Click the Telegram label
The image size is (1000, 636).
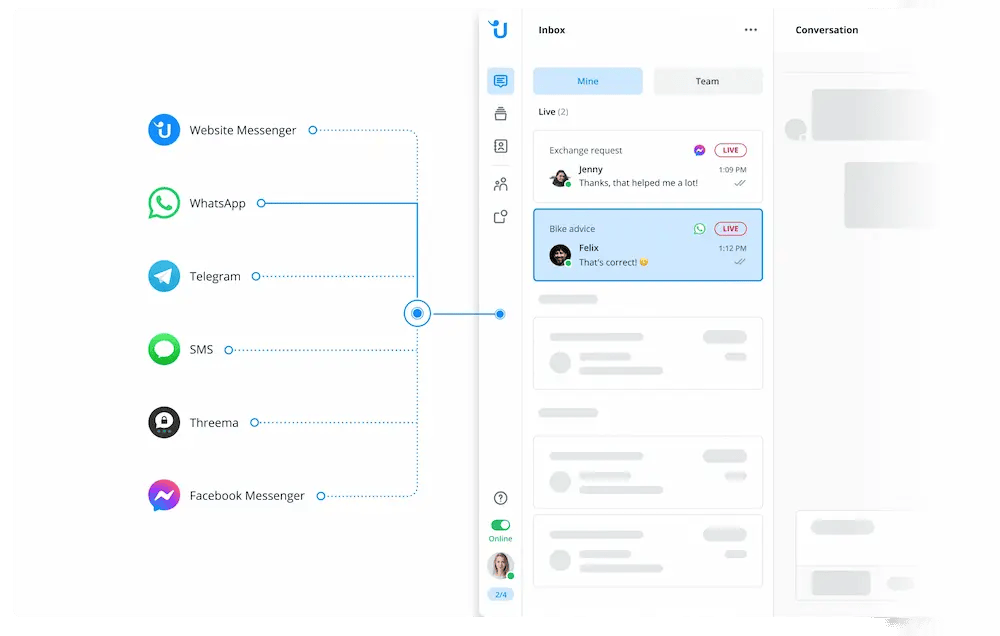(215, 277)
